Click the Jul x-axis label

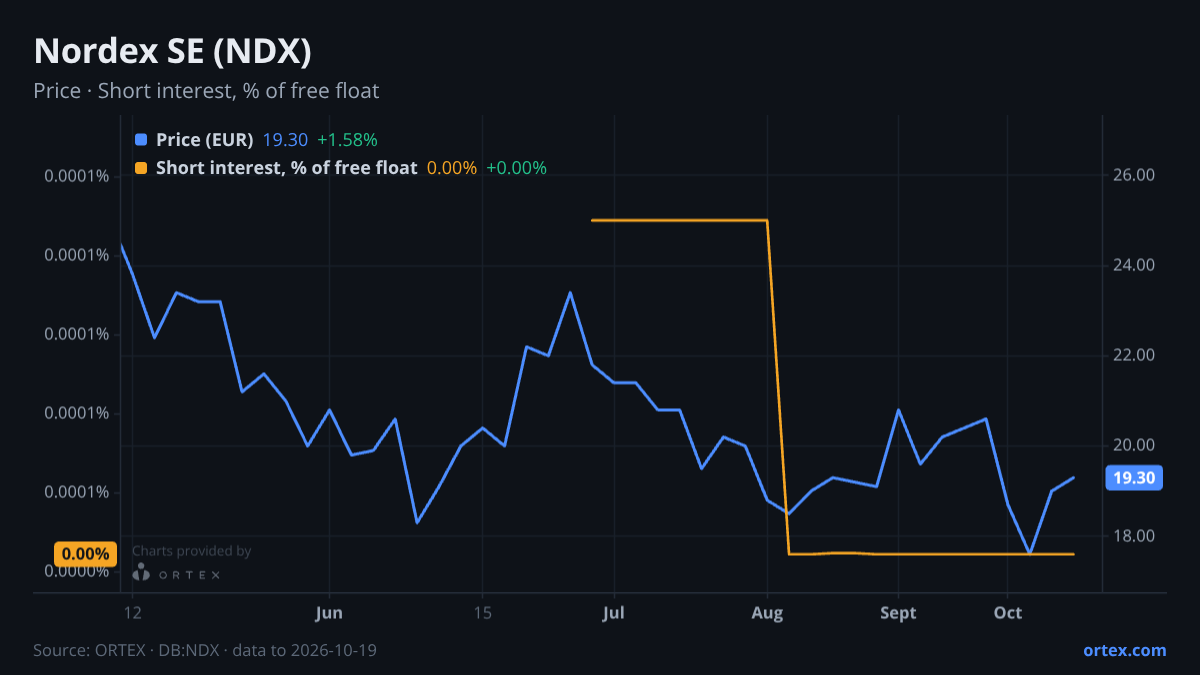point(615,613)
